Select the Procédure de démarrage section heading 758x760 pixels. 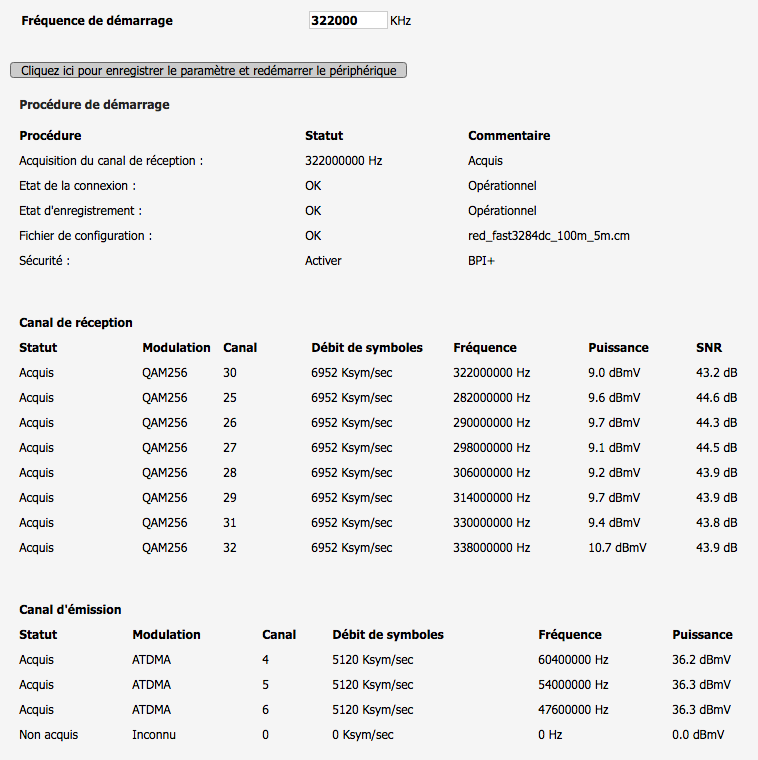(x=94, y=104)
